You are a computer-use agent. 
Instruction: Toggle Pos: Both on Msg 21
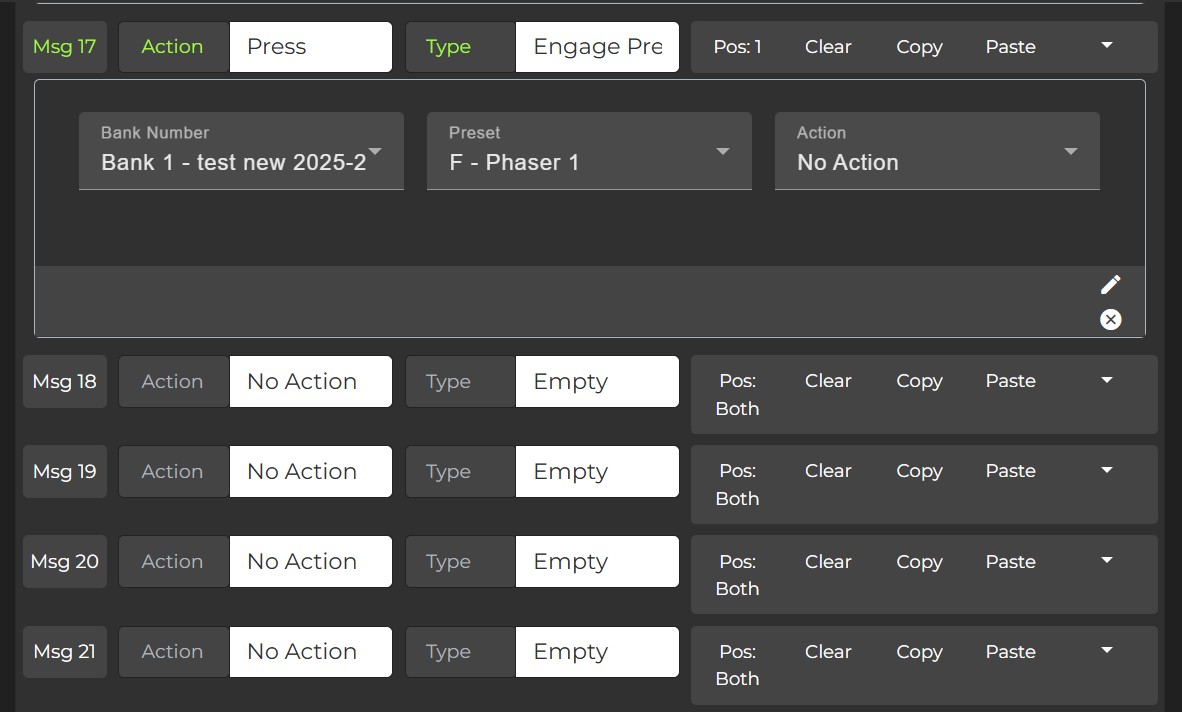tap(737, 664)
